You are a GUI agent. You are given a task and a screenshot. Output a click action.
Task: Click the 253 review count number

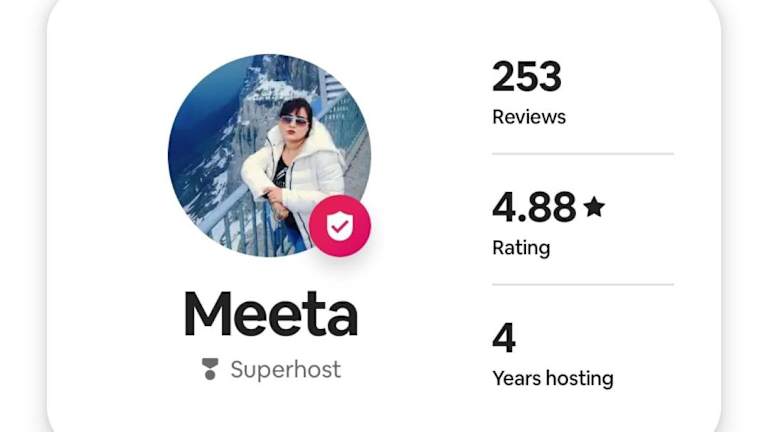tap(527, 77)
